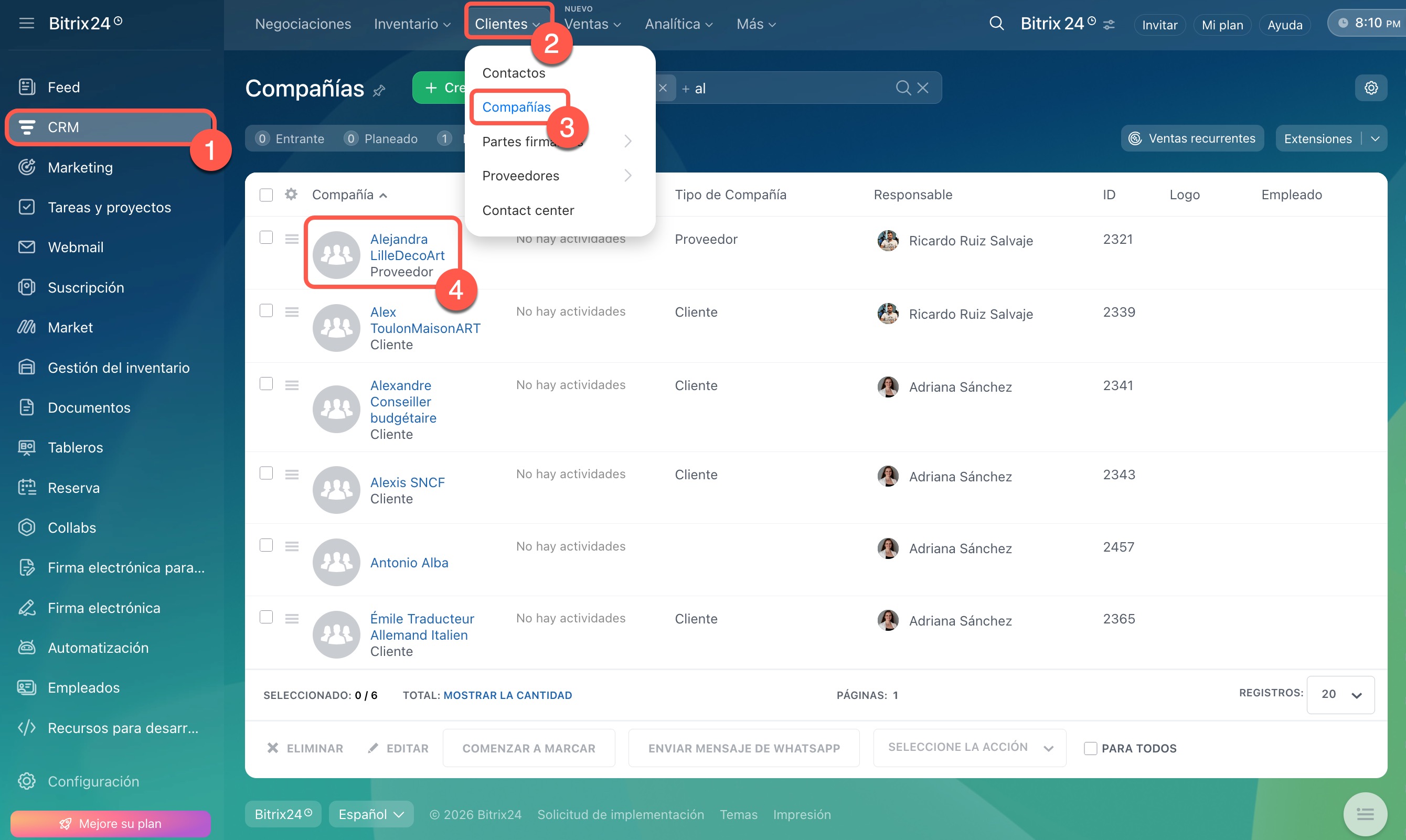This screenshot has height=840, width=1406.
Task: Click the Webmail envelope icon
Action: [x=27, y=247]
